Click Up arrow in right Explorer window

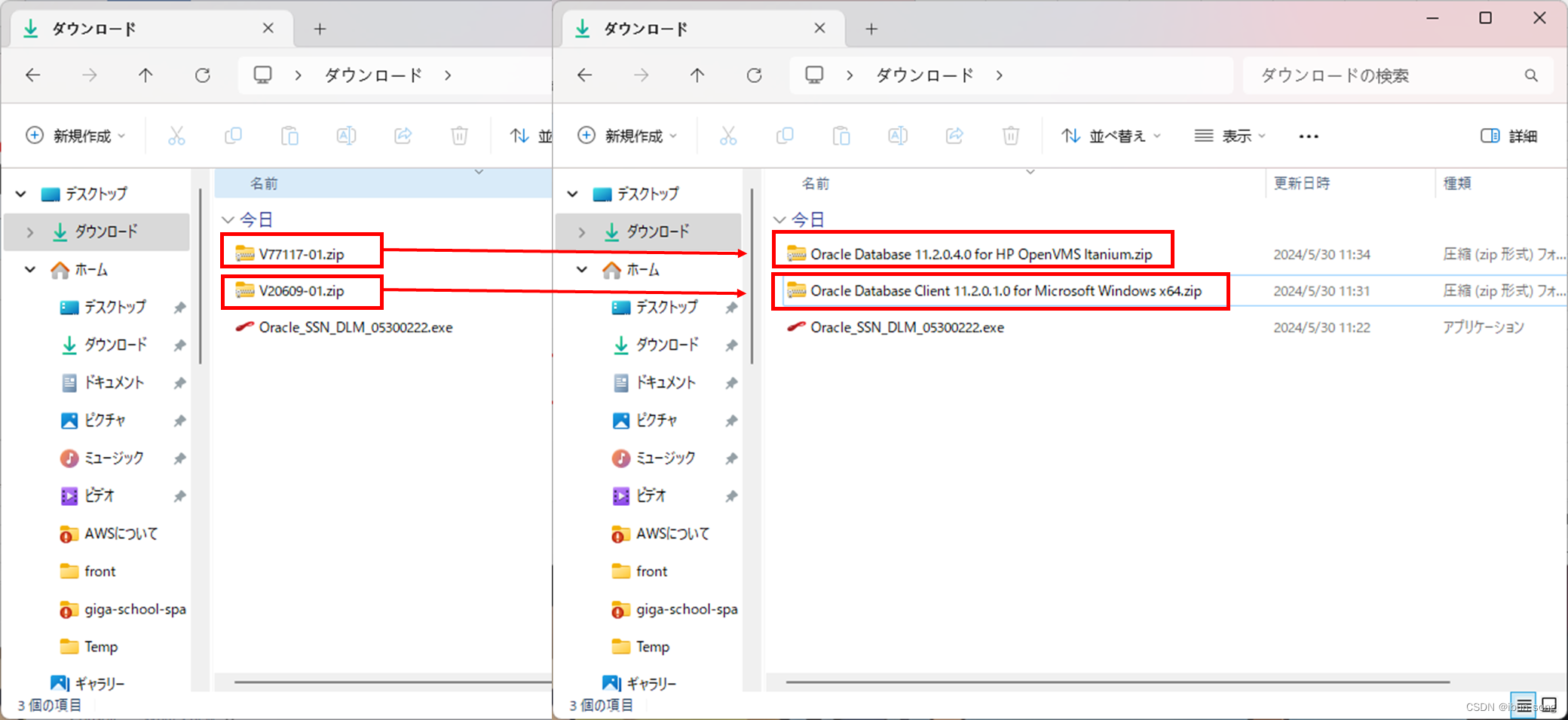click(697, 75)
